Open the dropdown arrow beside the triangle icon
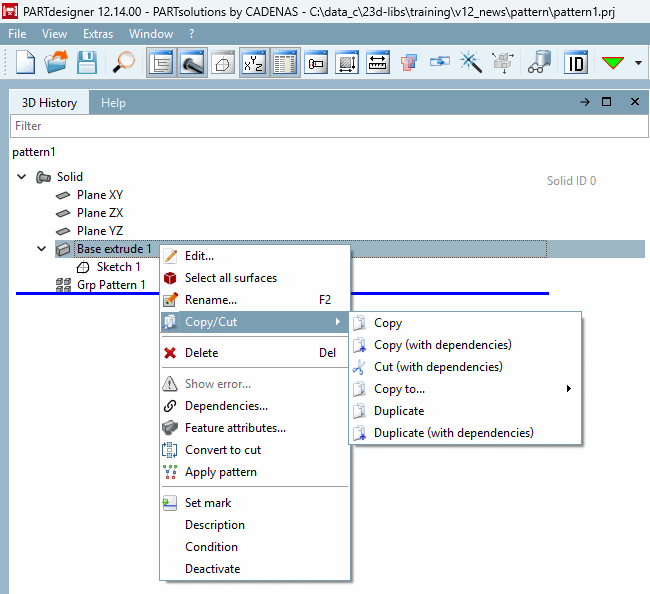This screenshot has width=650, height=594. pyautogui.click(x=638, y=63)
